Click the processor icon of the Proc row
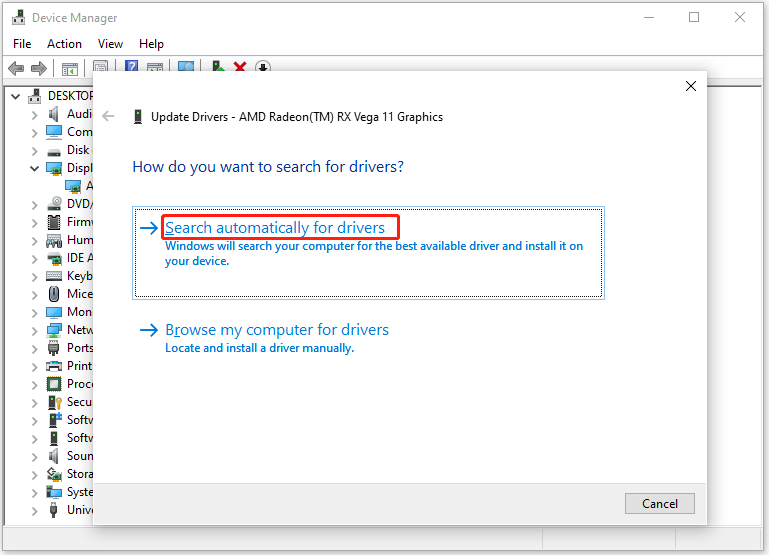The height and width of the screenshot is (555, 769). pyautogui.click(x=54, y=384)
